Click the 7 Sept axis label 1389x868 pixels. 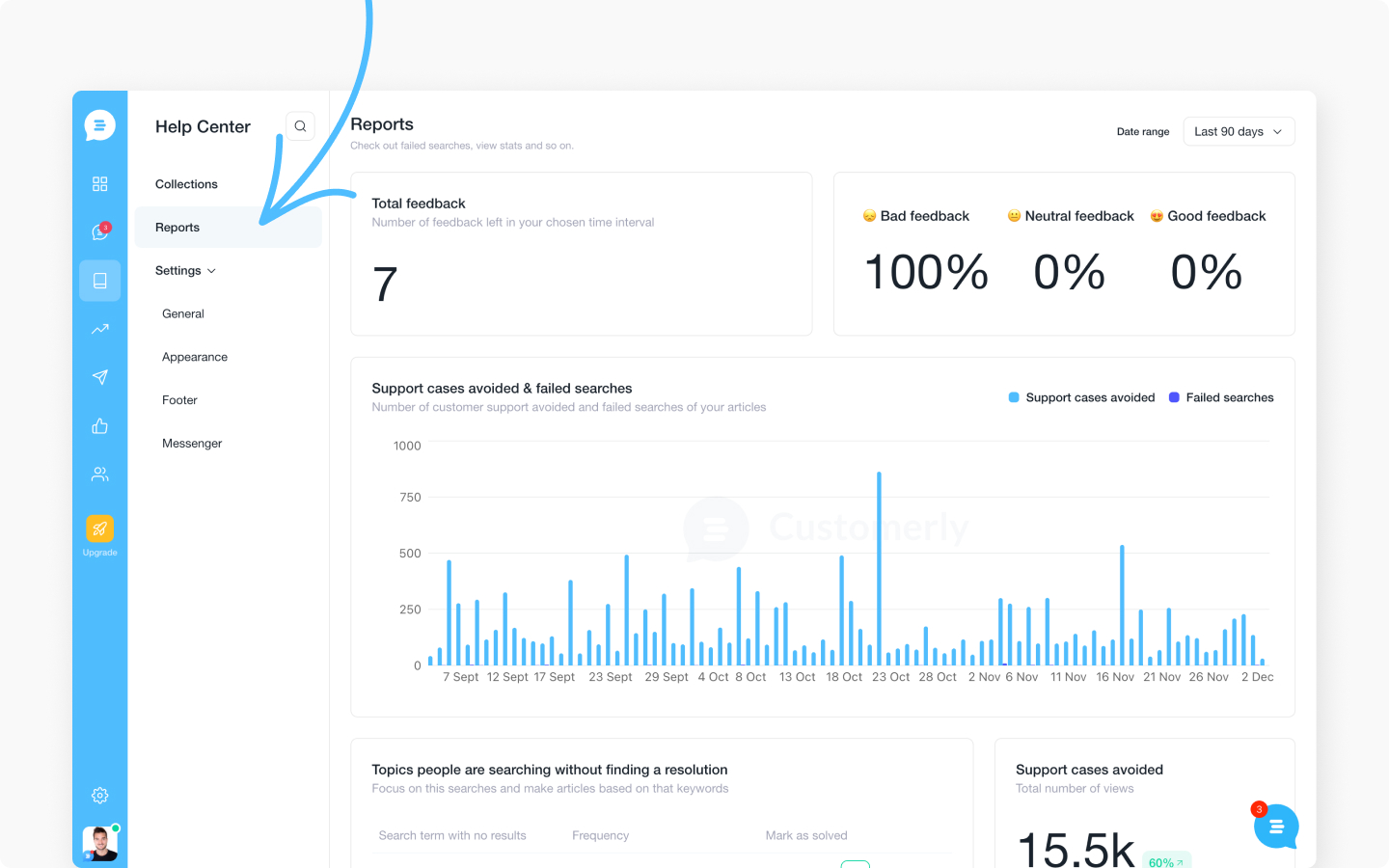pyautogui.click(x=460, y=677)
